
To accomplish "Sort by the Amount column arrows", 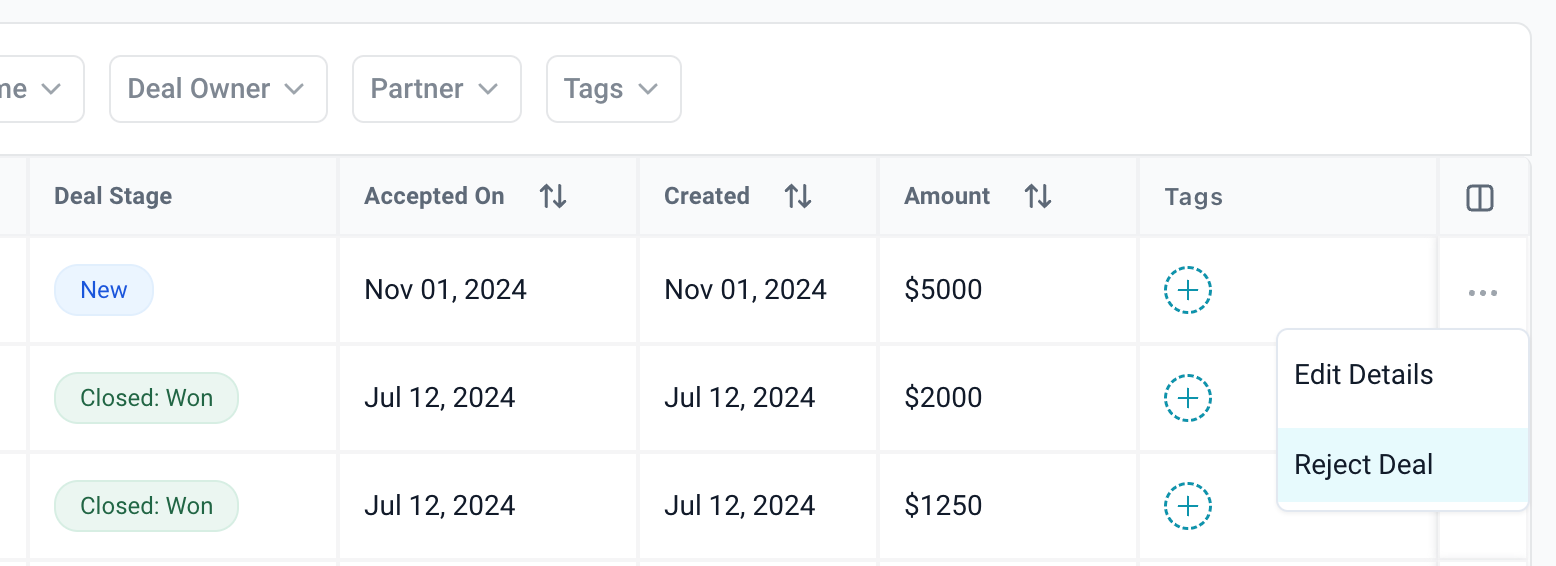I will pyautogui.click(x=1038, y=197).
